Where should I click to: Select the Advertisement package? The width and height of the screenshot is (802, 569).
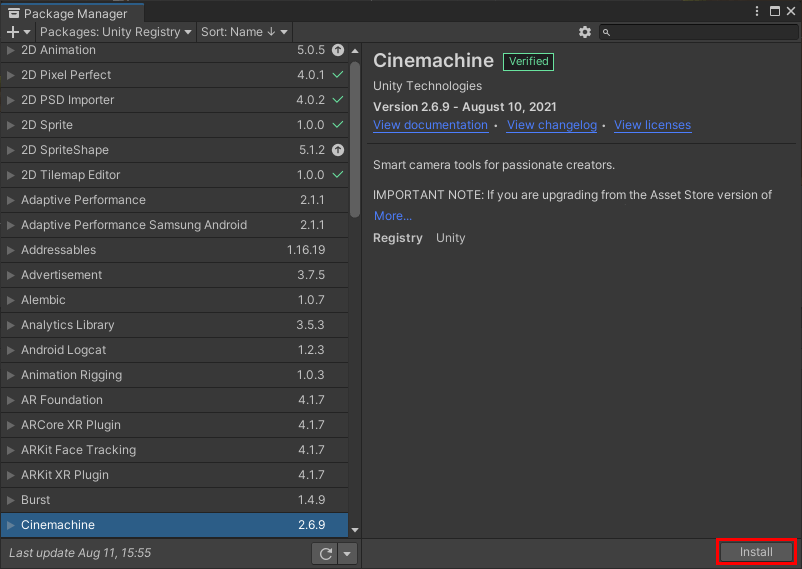click(x=174, y=275)
